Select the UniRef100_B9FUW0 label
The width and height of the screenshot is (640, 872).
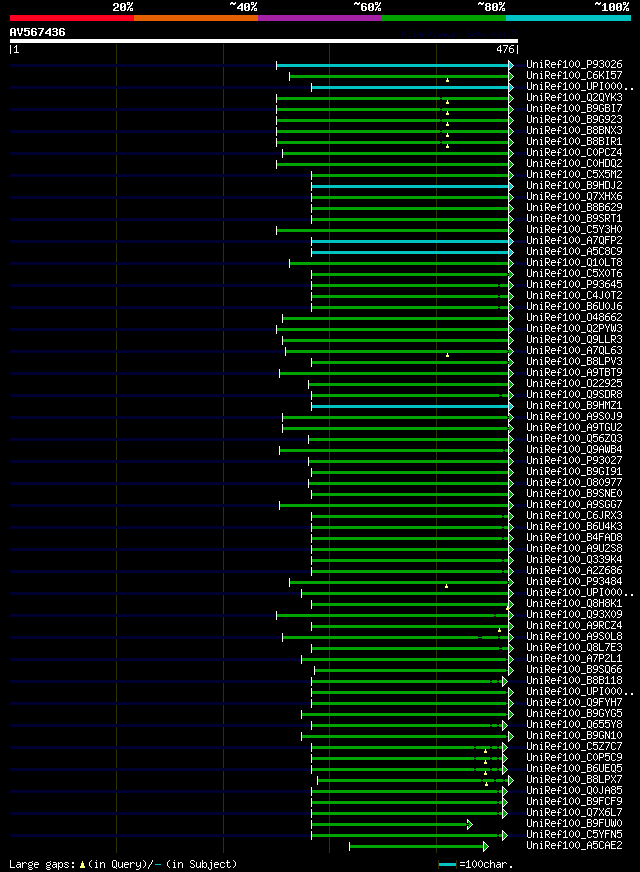point(574,824)
